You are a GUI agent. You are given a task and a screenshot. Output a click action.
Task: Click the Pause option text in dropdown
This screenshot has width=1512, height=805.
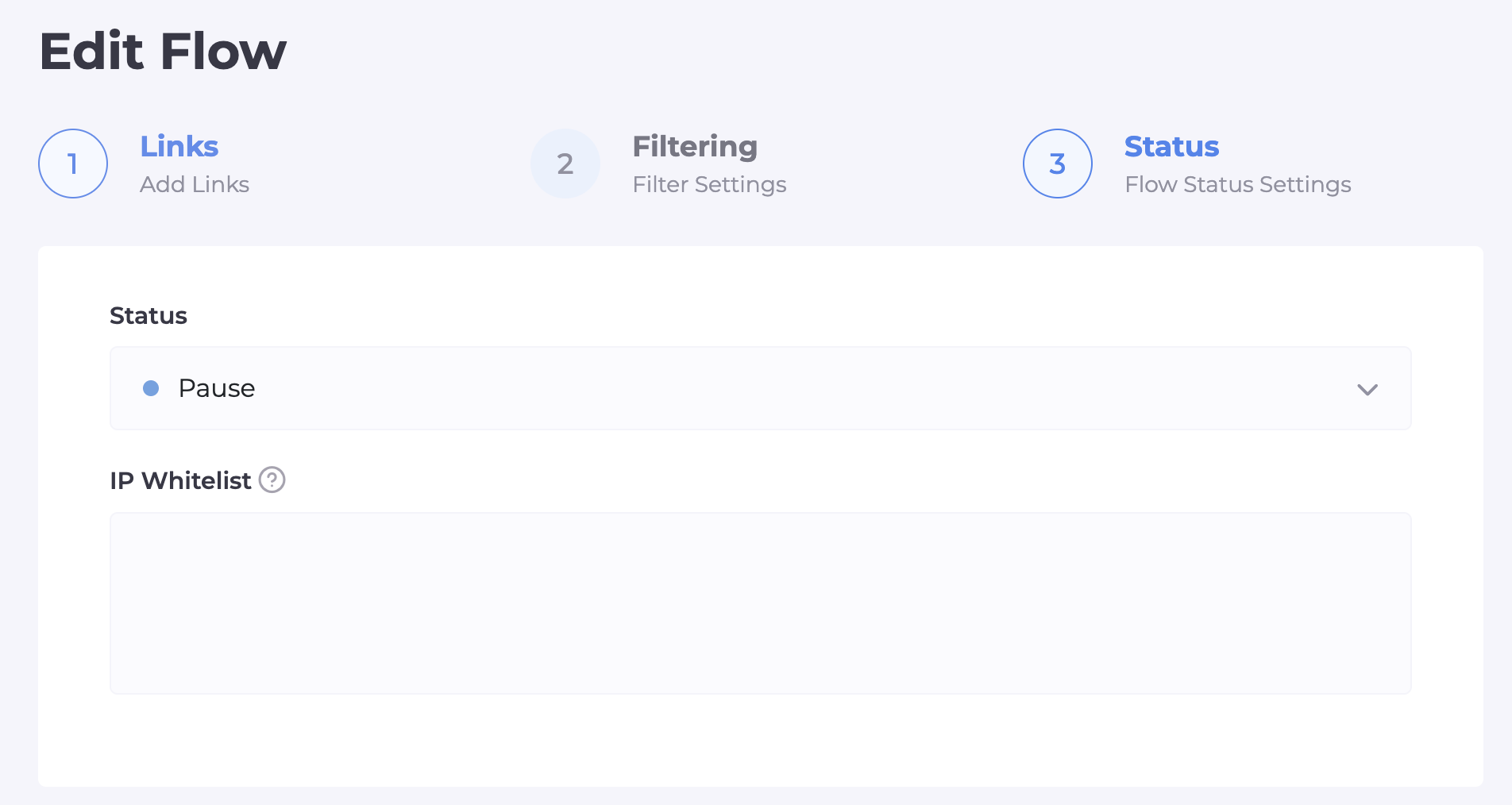point(217,388)
